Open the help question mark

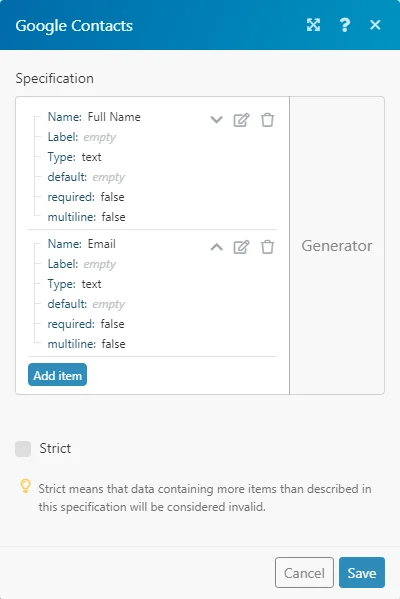point(345,25)
